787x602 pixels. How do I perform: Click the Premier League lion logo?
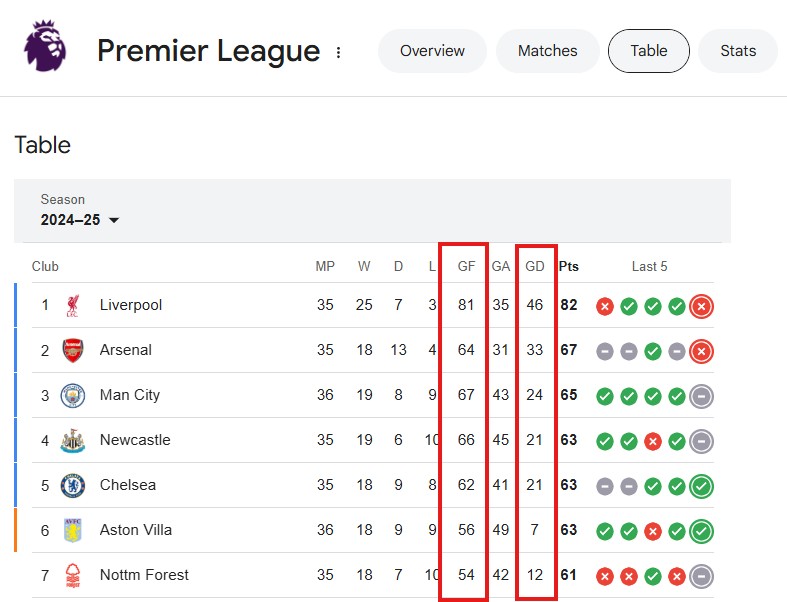pos(47,48)
